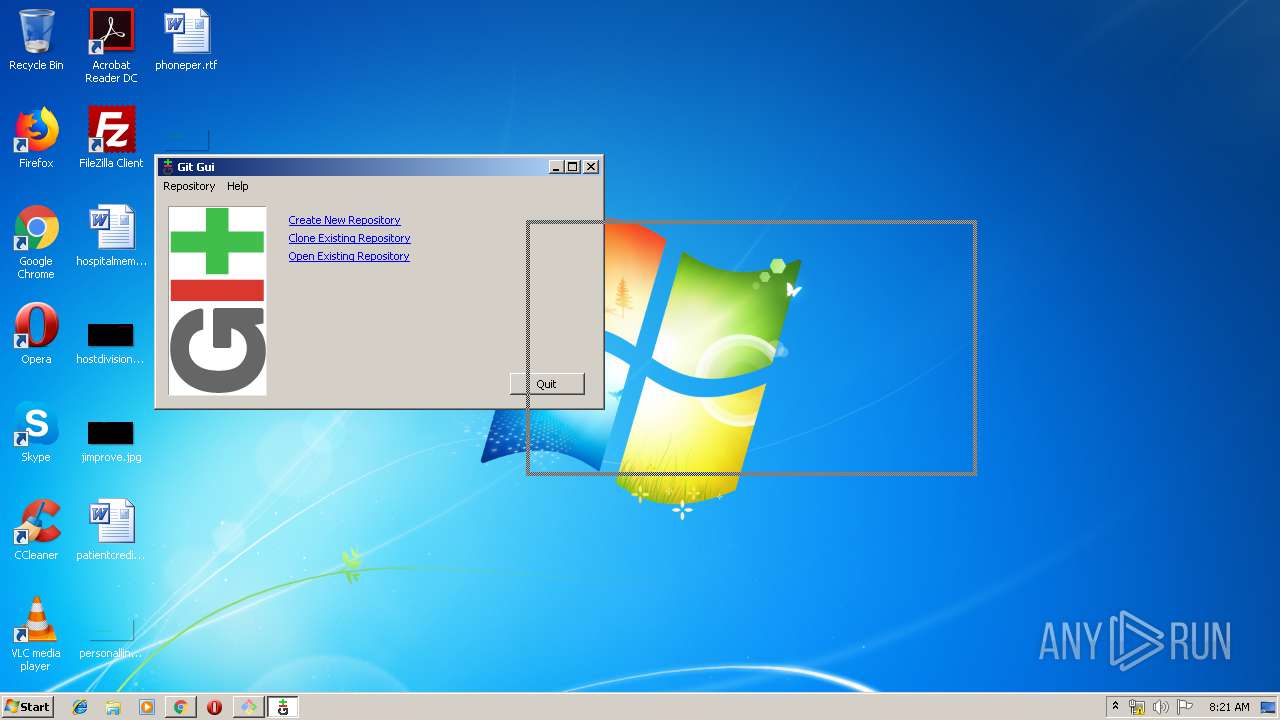Select the personallin file on desktop
This screenshot has width=1280, height=720.
click(111, 638)
